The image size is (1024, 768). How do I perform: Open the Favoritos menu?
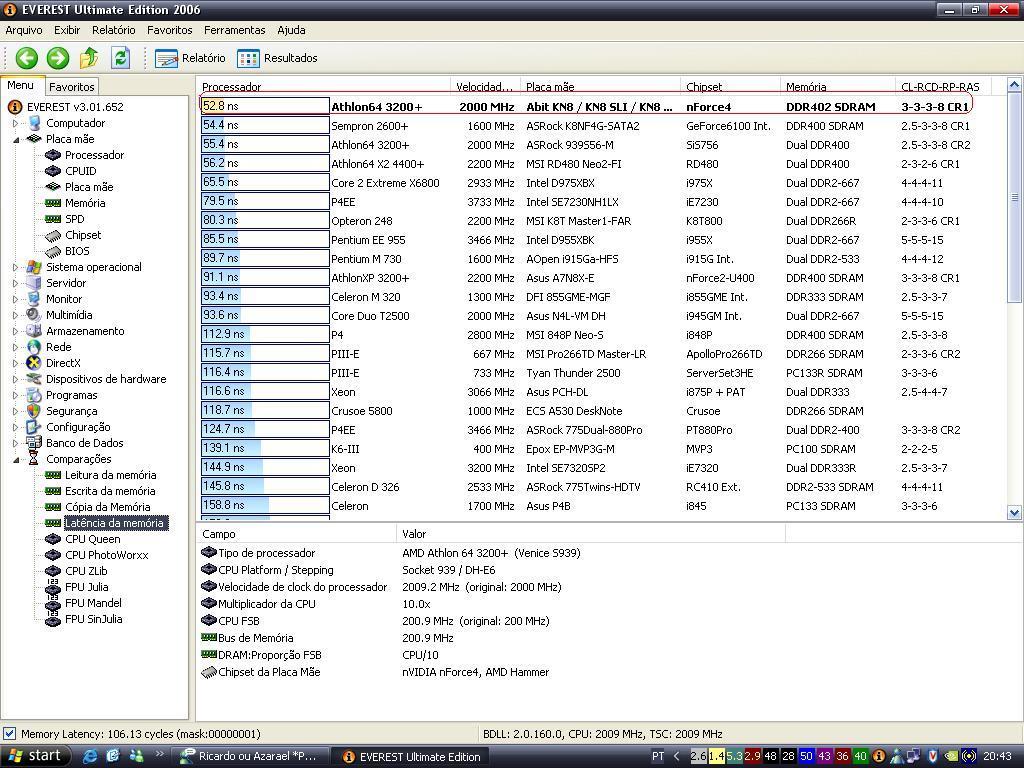coord(170,30)
